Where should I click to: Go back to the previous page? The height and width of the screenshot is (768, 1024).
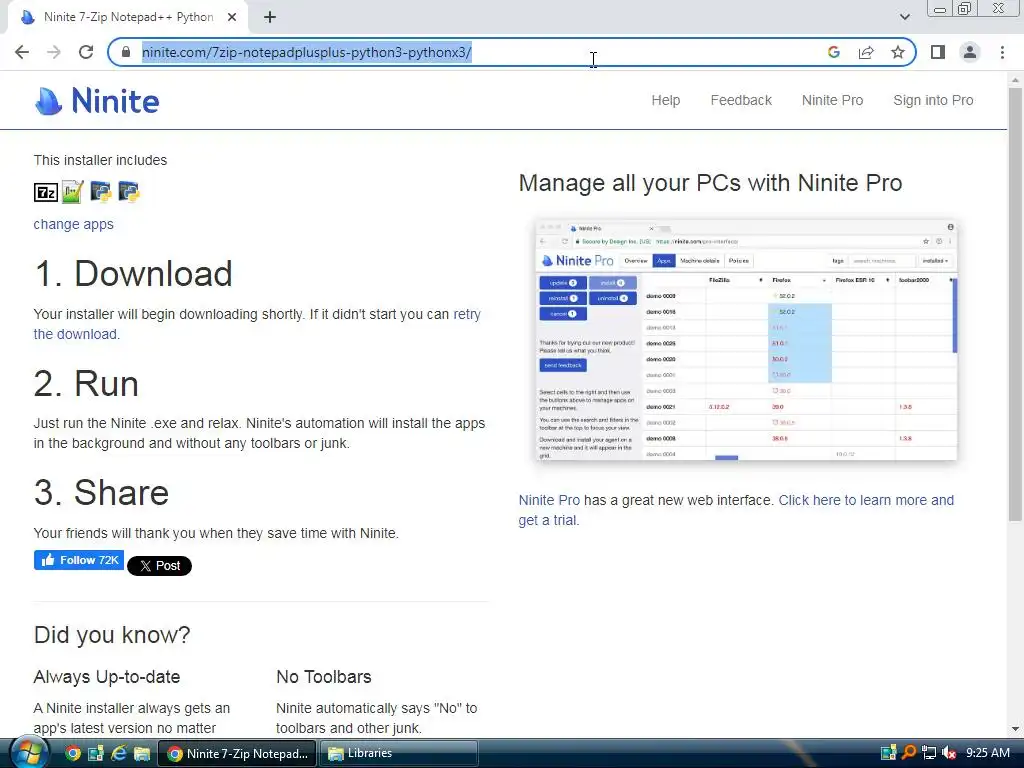point(22,52)
